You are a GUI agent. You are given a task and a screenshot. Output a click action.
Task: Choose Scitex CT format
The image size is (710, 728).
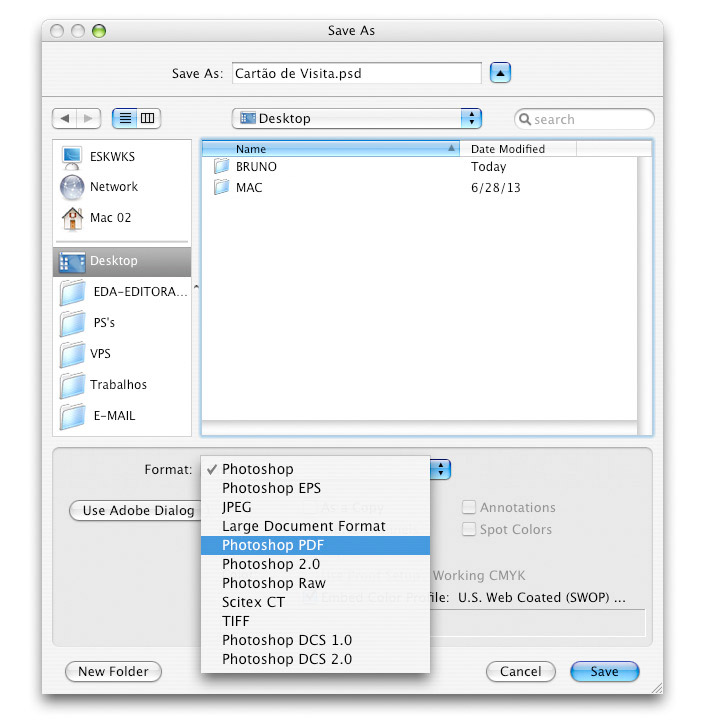(x=315, y=602)
